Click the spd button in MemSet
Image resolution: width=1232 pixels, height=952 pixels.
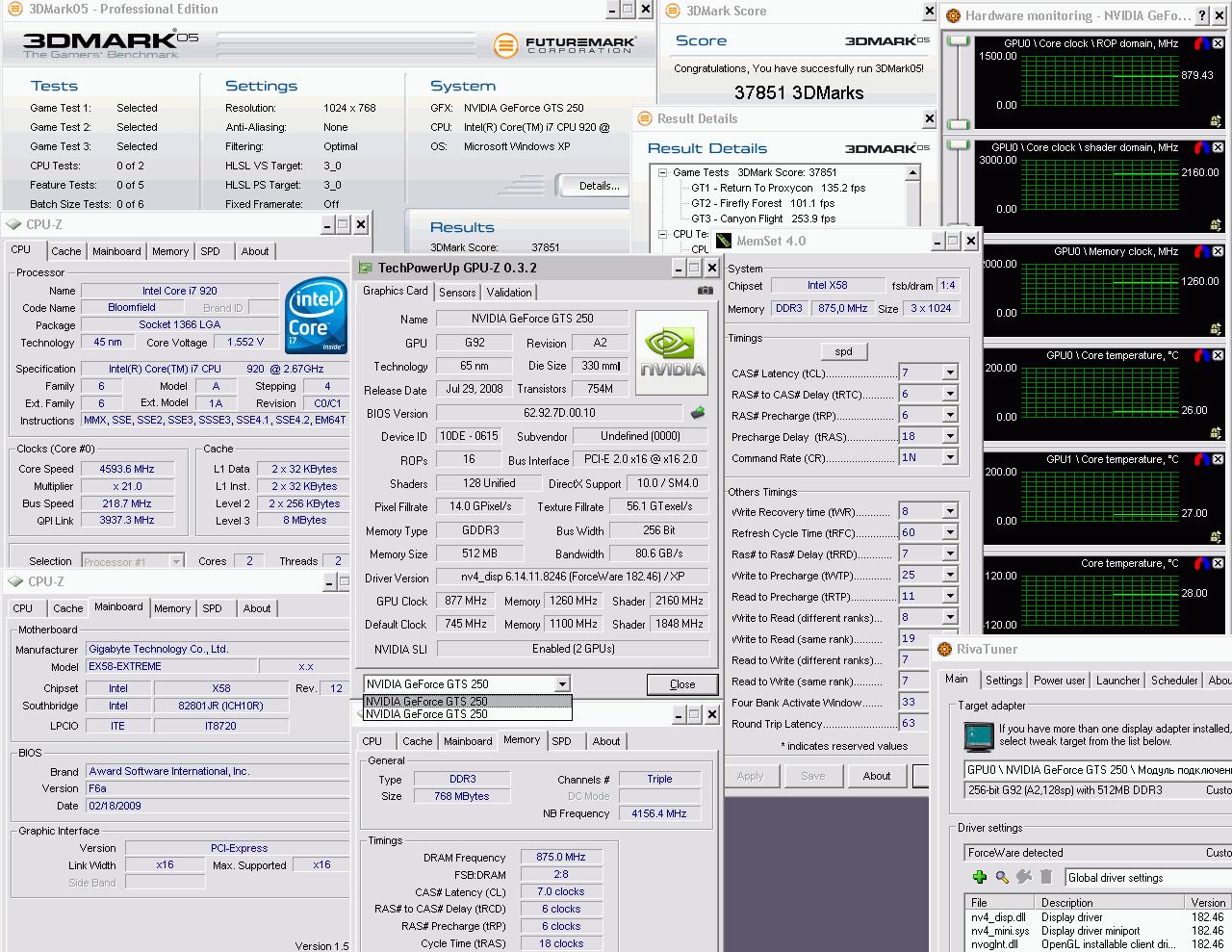[844, 351]
